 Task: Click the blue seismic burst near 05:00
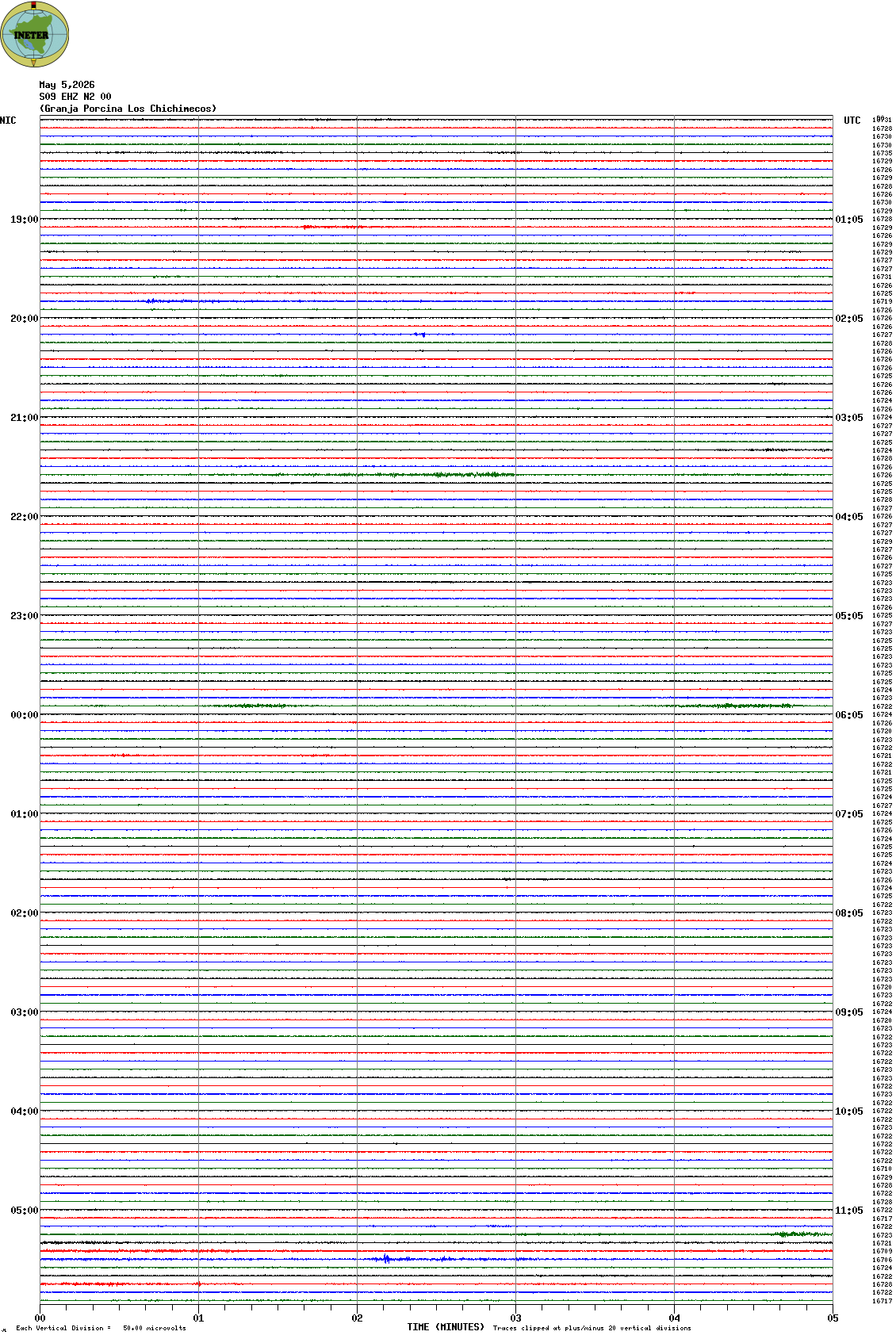pyautogui.click(x=386, y=1259)
